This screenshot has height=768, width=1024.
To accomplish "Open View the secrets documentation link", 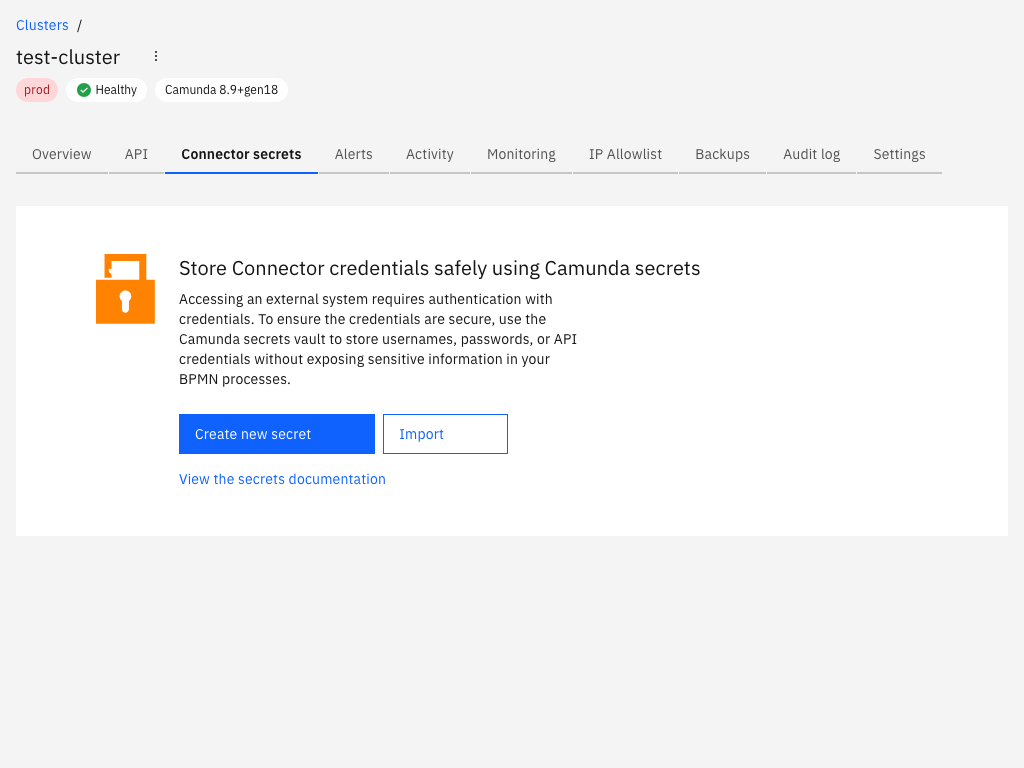I will click(282, 479).
